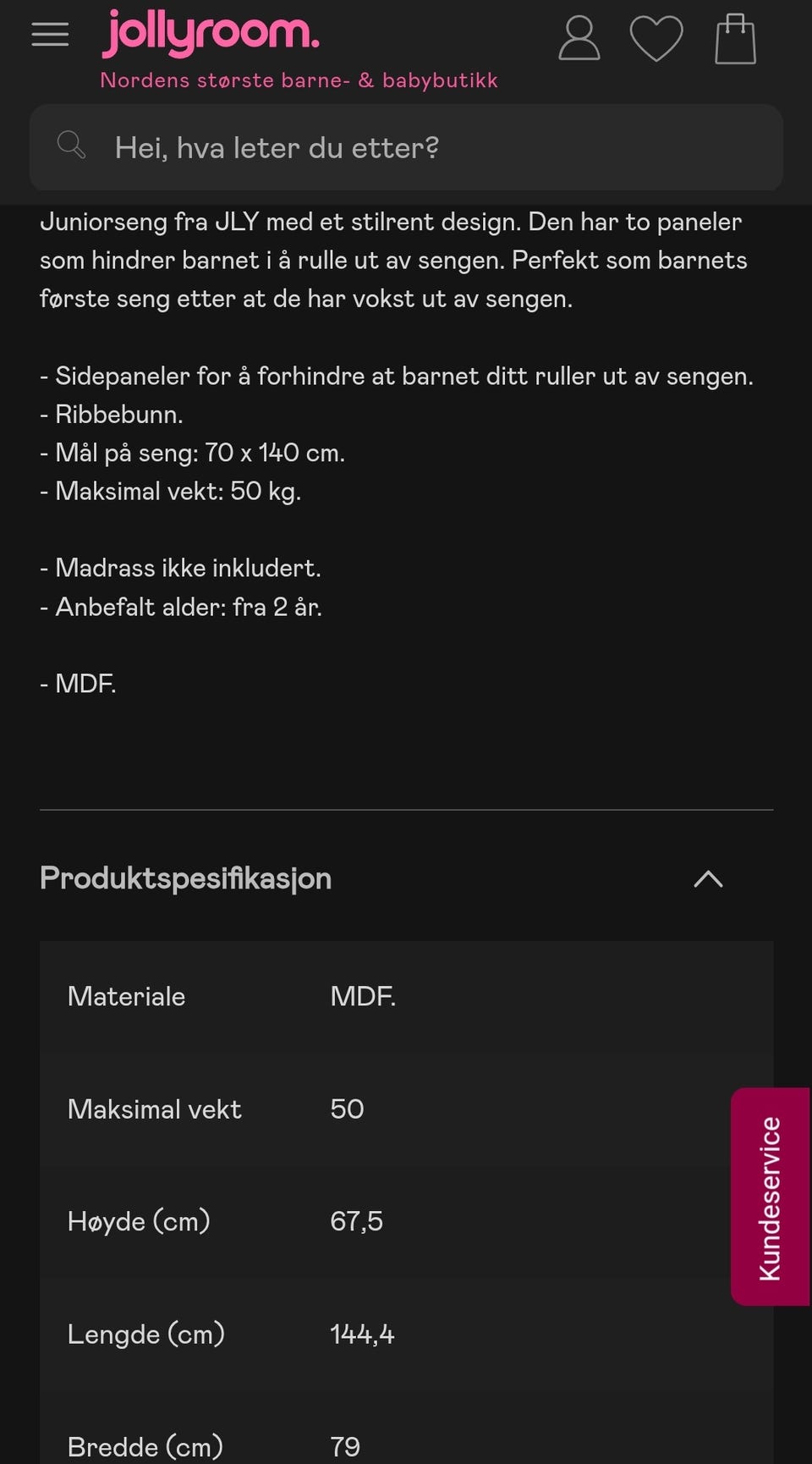Focus the 'Hei, hva leter du etter?' search field
812x1464 pixels.
click(406, 147)
